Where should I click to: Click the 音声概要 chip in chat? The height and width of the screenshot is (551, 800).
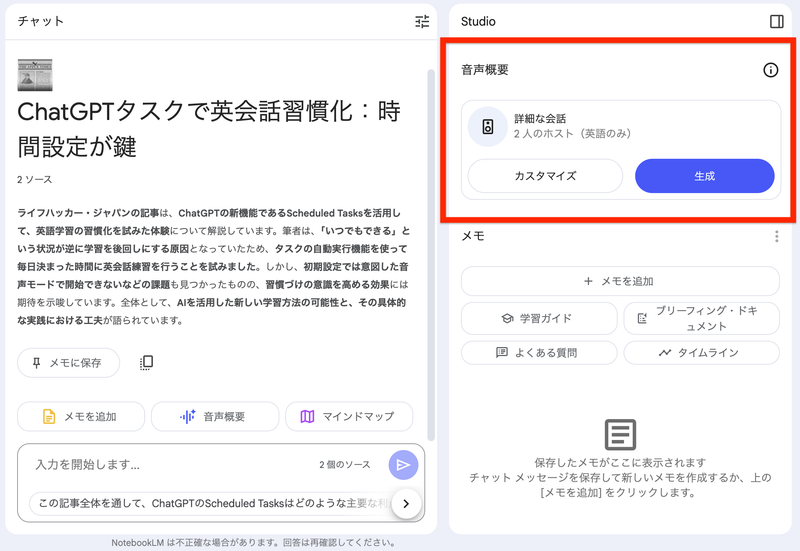point(215,416)
